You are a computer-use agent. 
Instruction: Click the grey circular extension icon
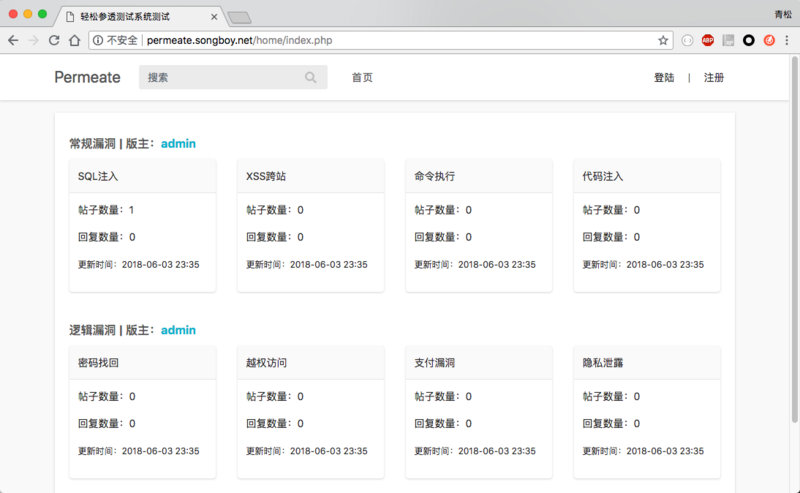(x=687, y=40)
